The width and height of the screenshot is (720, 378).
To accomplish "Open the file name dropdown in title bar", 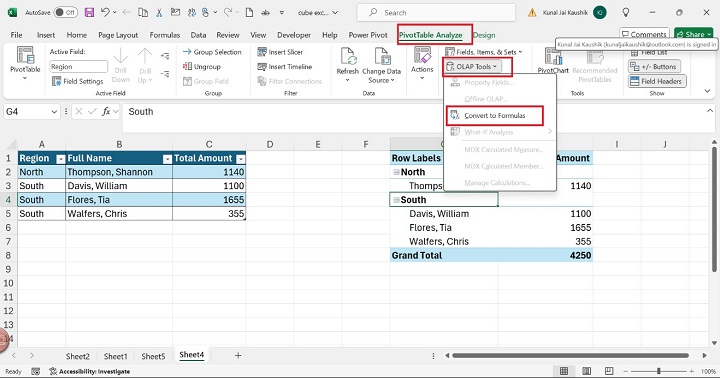I will (335, 13).
